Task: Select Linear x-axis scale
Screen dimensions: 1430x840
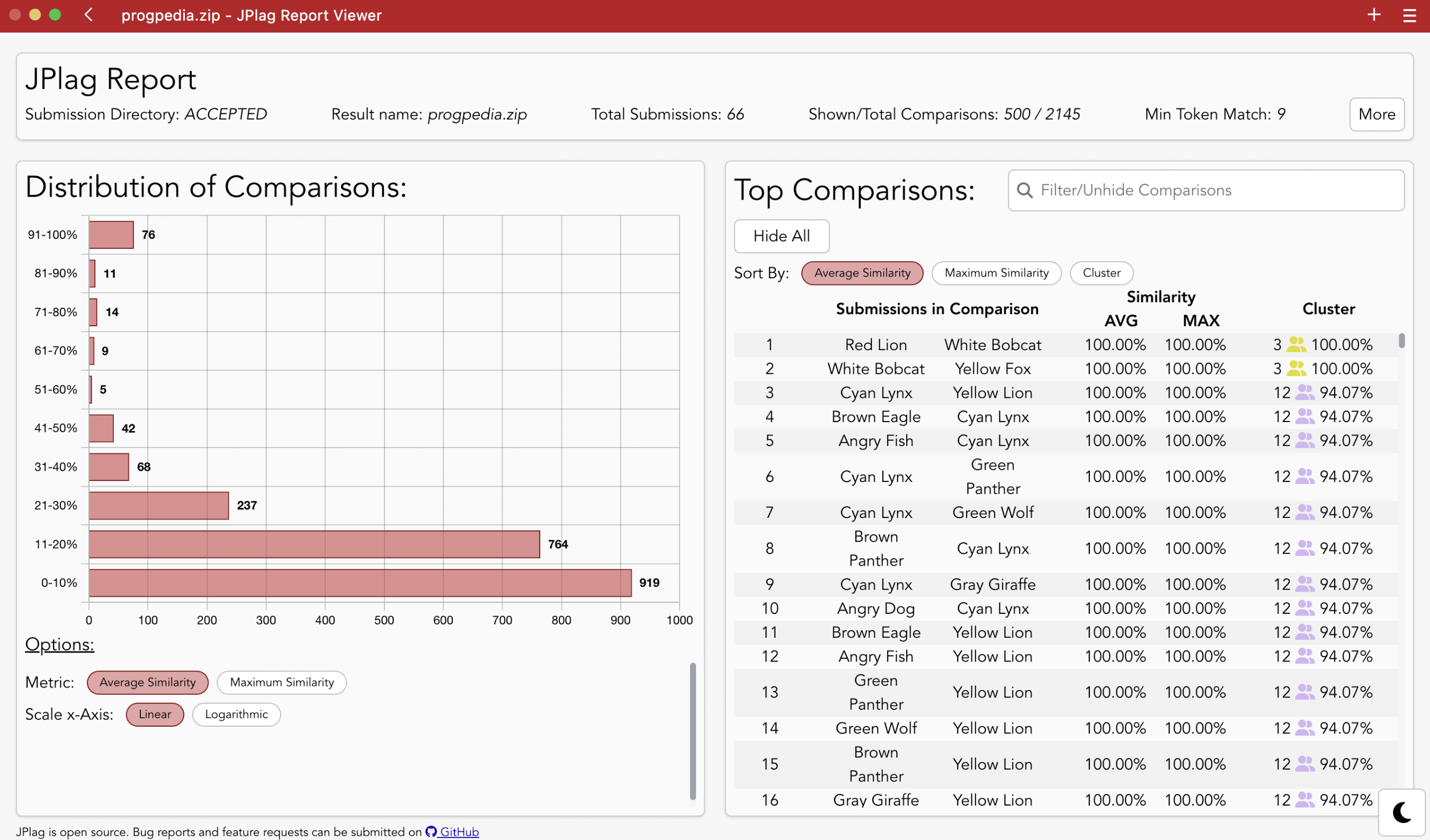Action: [155, 714]
